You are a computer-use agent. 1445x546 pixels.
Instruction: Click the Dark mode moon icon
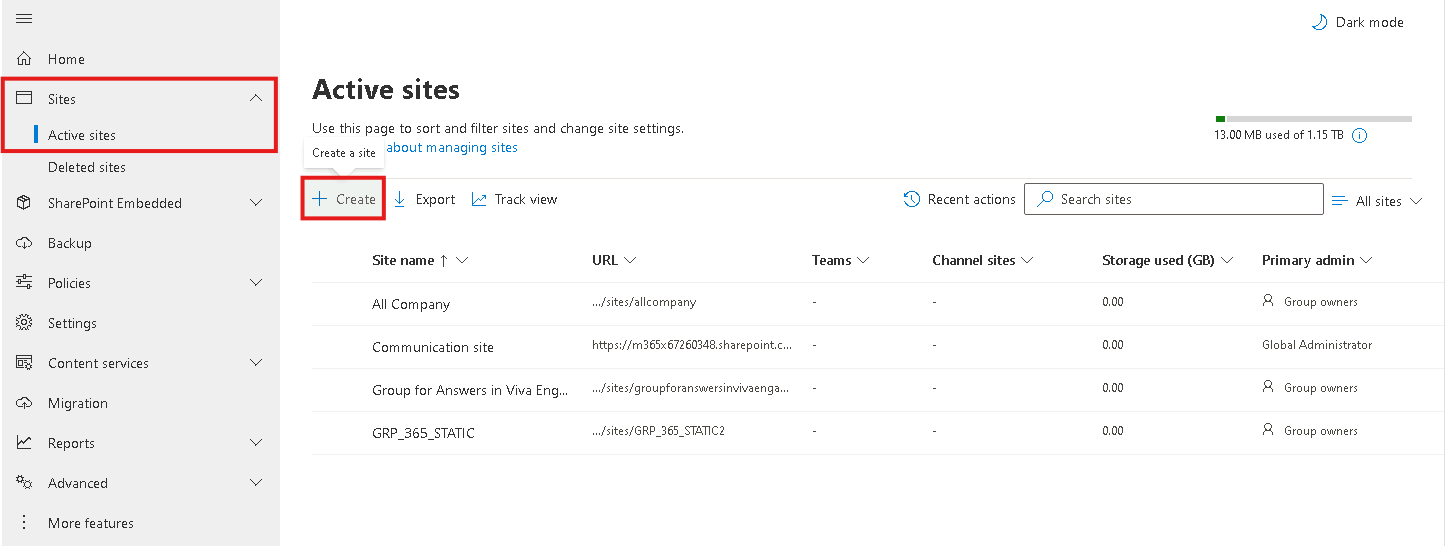1320,22
